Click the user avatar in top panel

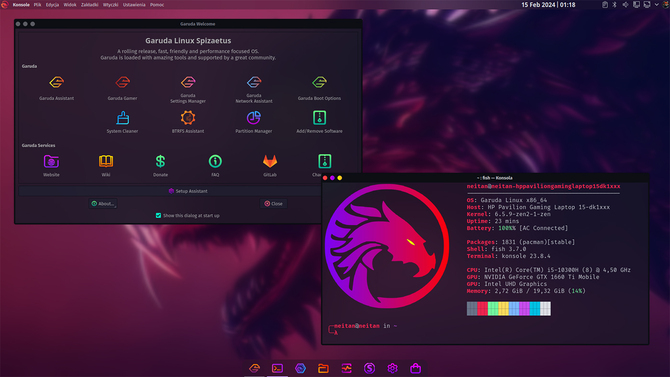(666, 5)
